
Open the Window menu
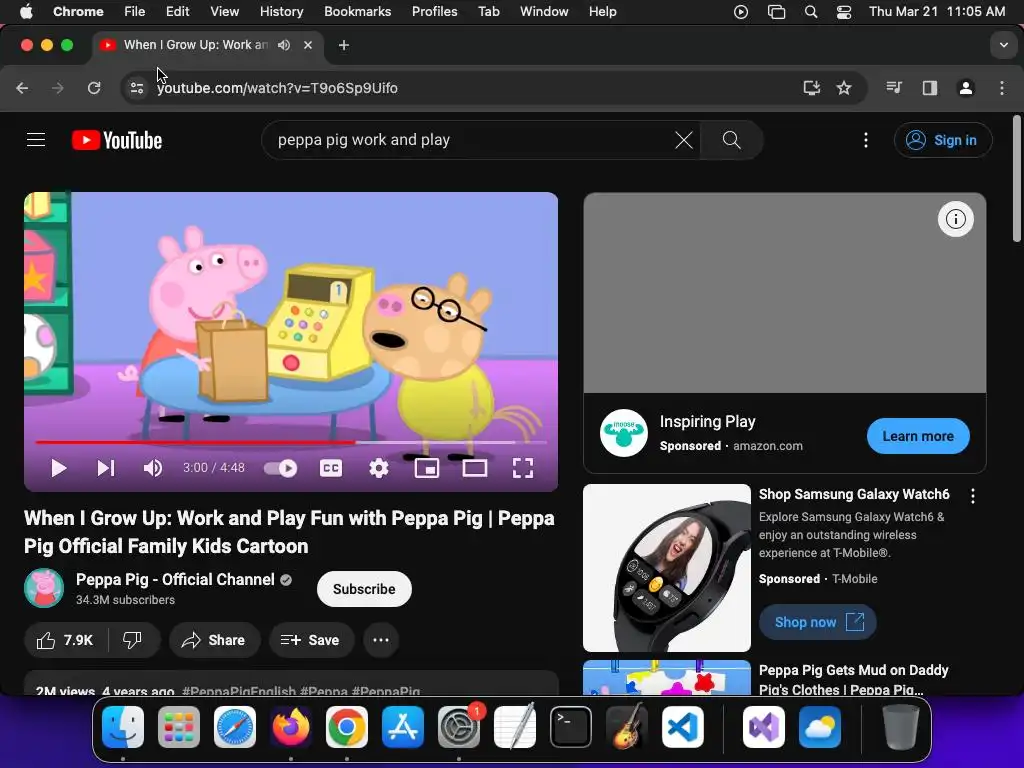point(544,11)
